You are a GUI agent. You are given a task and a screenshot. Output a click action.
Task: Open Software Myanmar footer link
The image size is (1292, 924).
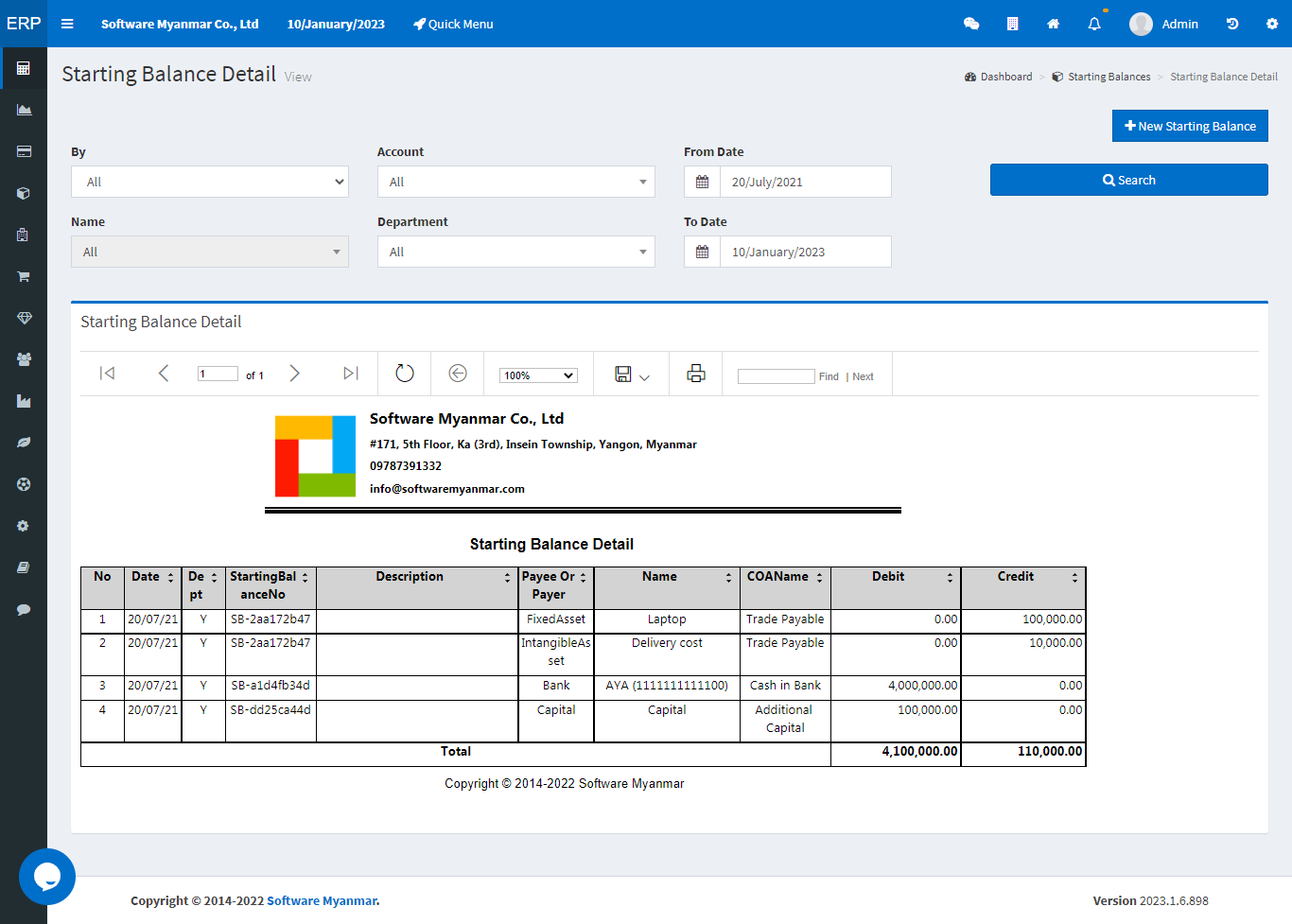[322, 900]
